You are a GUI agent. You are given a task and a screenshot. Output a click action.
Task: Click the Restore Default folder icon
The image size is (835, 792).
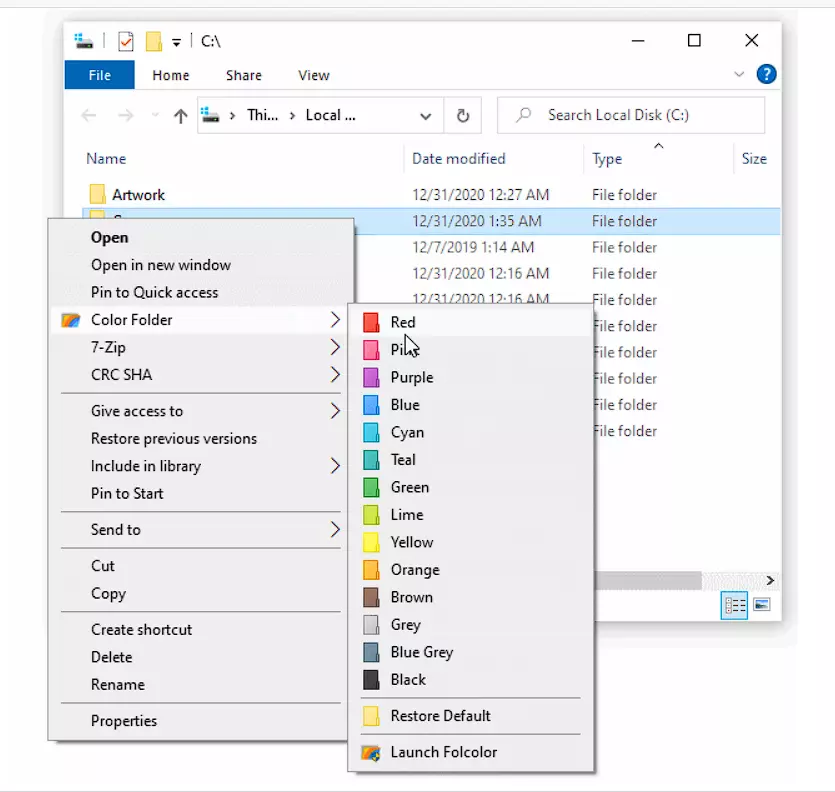click(x=371, y=716)
